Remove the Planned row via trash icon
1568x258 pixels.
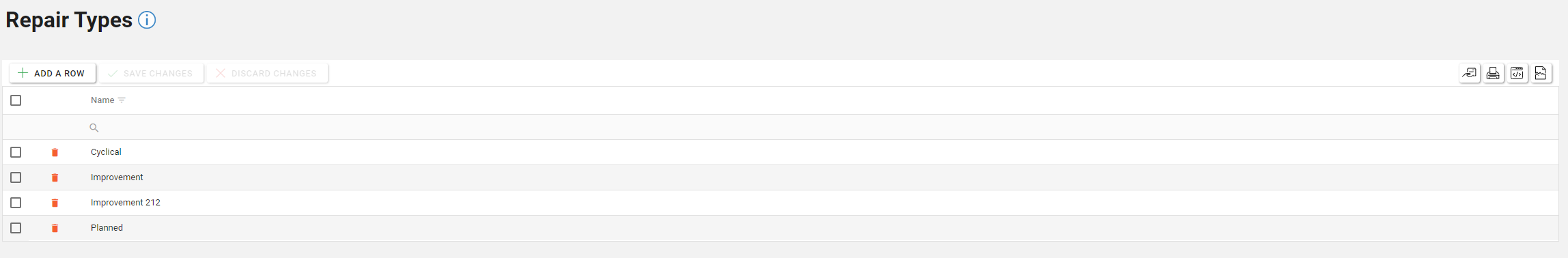tap(55, 228)
